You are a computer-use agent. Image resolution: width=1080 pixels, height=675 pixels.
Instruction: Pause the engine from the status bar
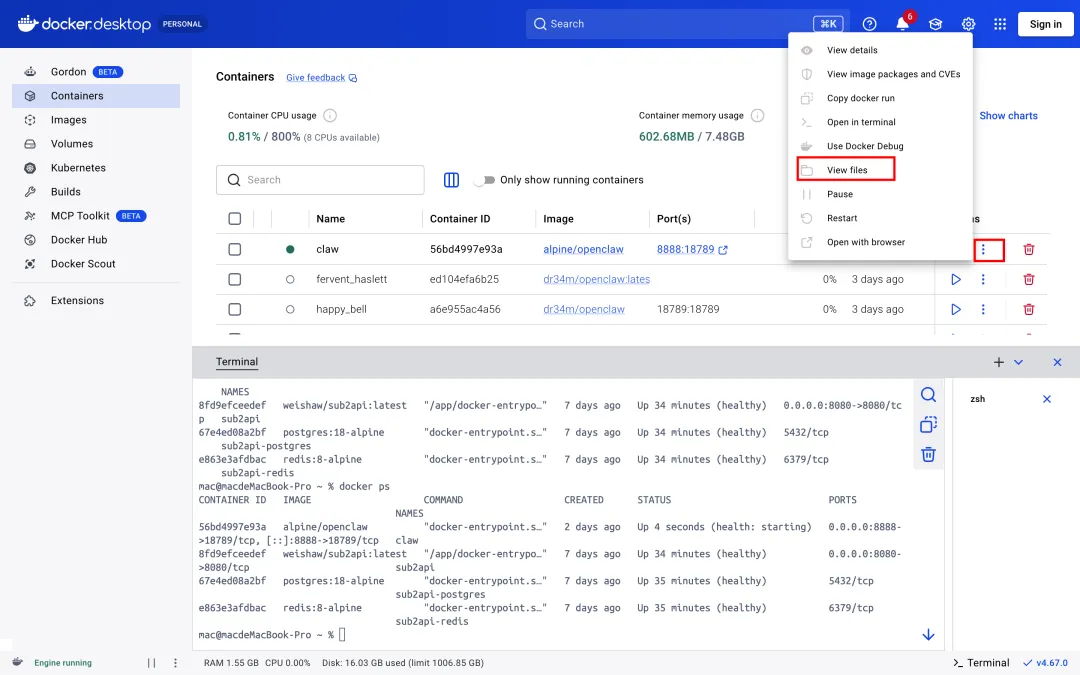tap(152, 663)
